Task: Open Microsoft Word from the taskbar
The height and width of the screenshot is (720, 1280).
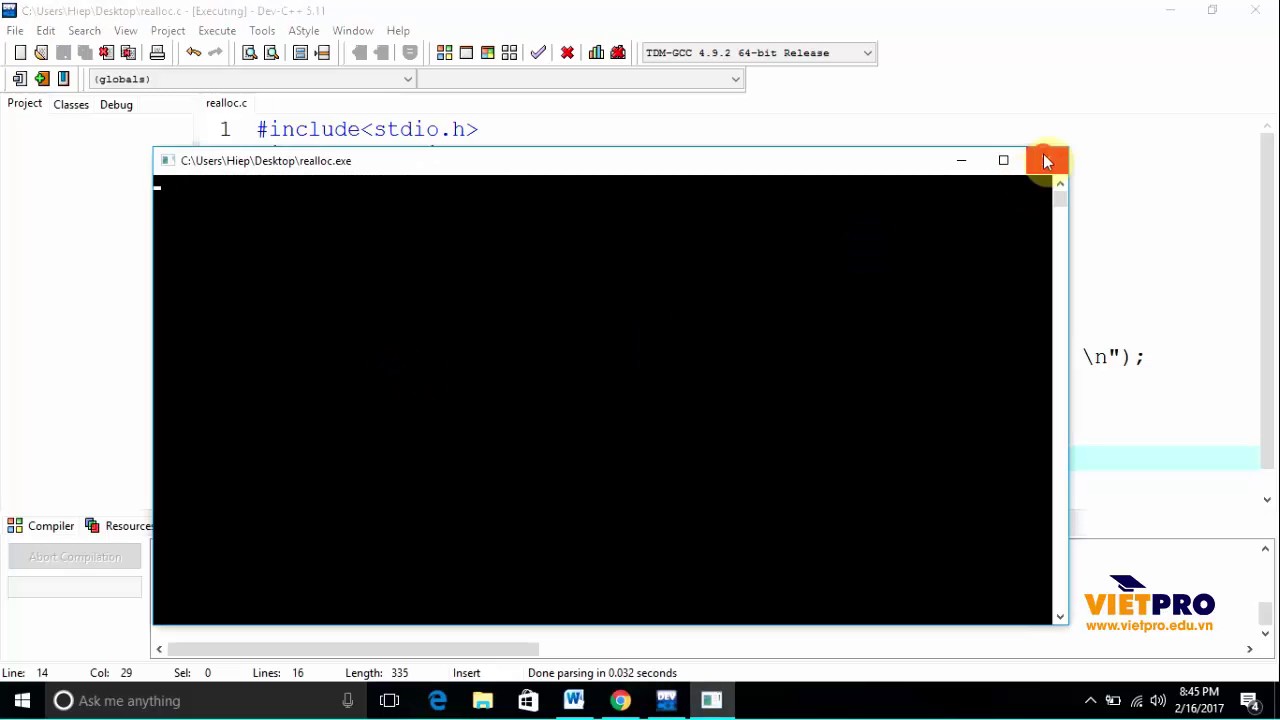Action: click(574, 700)
